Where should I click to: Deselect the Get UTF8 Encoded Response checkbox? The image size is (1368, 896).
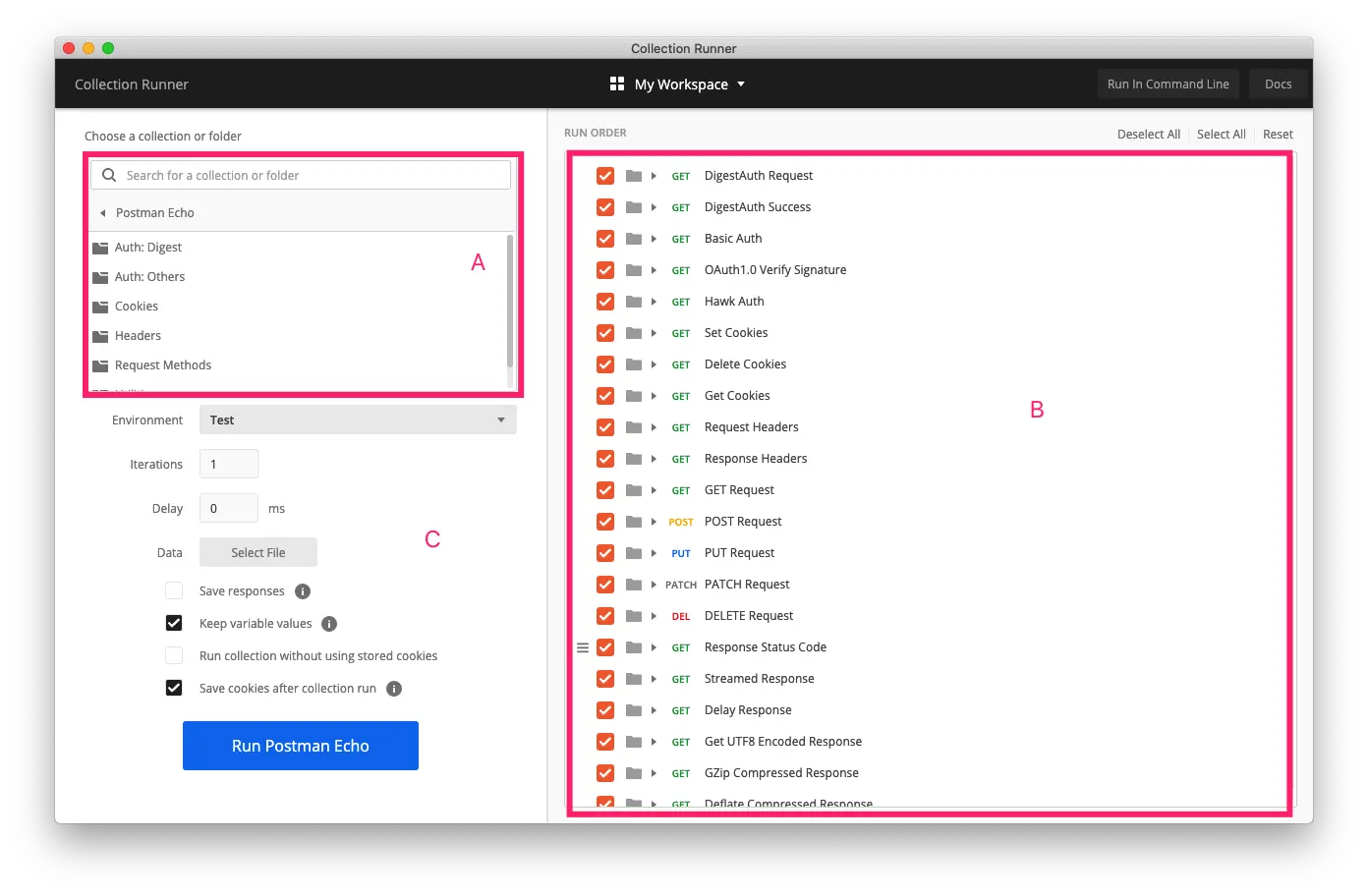(605, 742)
